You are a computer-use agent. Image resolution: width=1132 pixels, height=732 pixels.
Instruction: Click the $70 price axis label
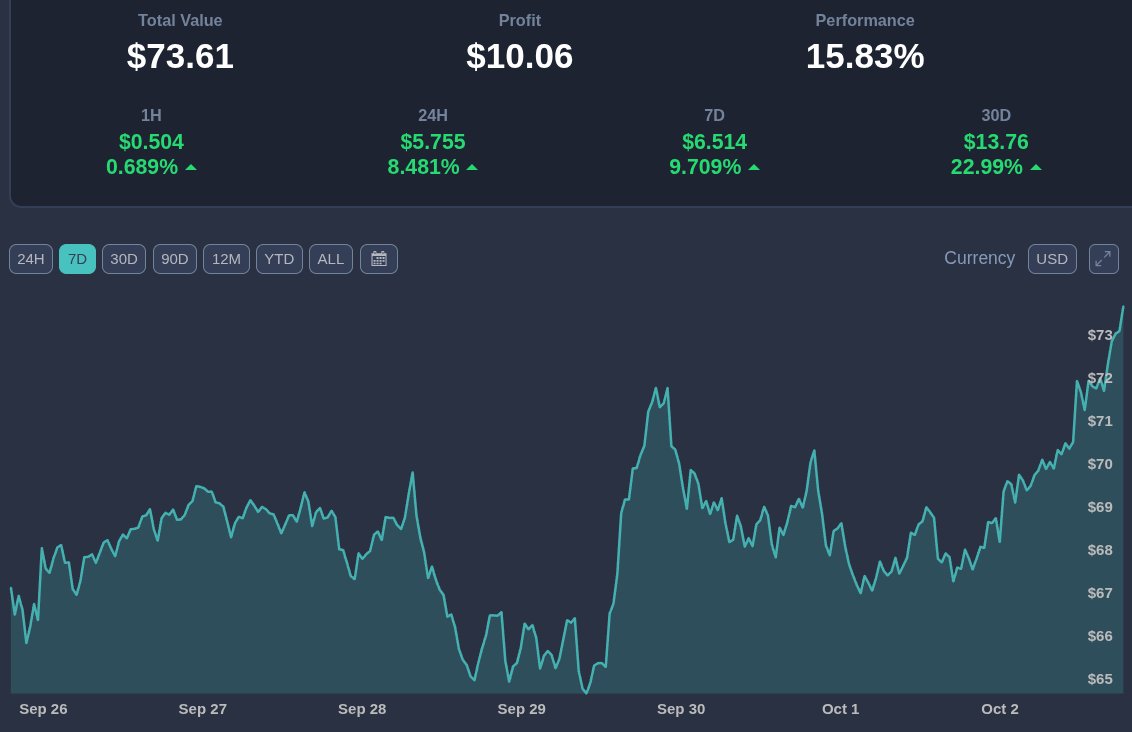1100,464
